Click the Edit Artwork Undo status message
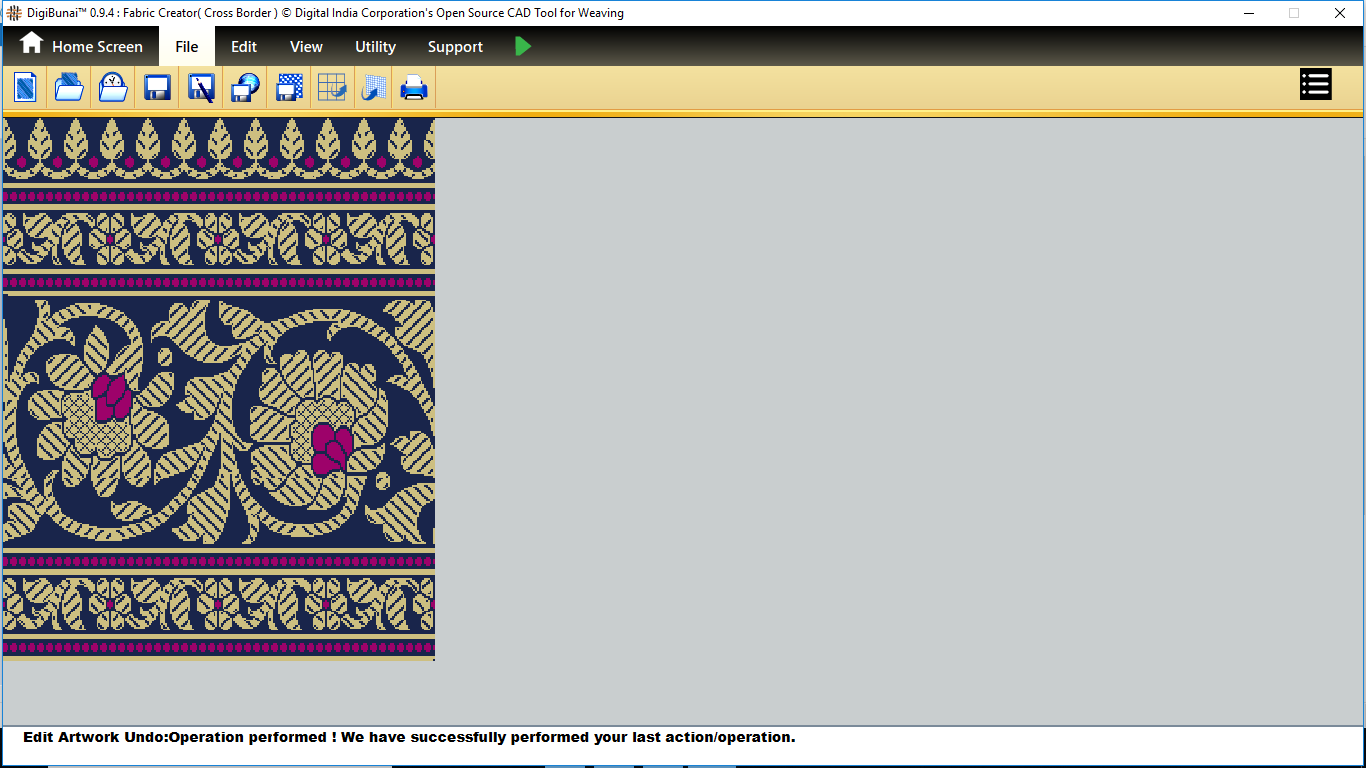 tap(409, 738)
